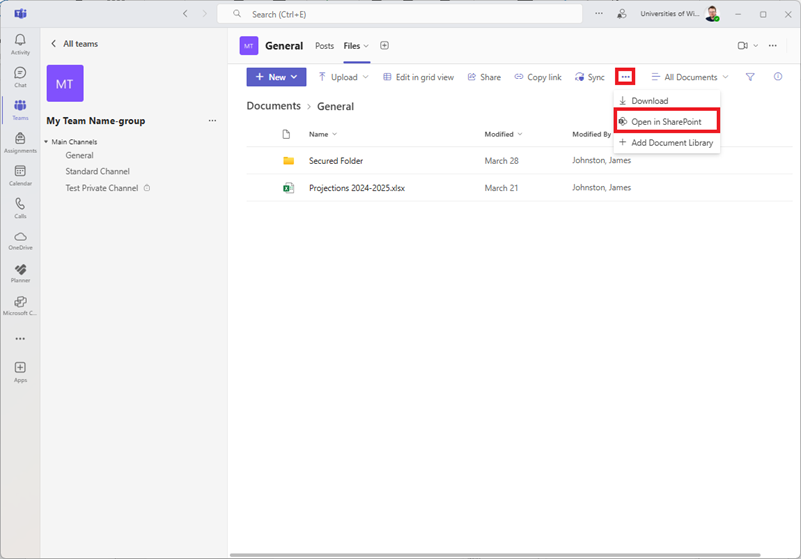Open the Calendar app icon
801x559 pixels.
pos(20,174)
